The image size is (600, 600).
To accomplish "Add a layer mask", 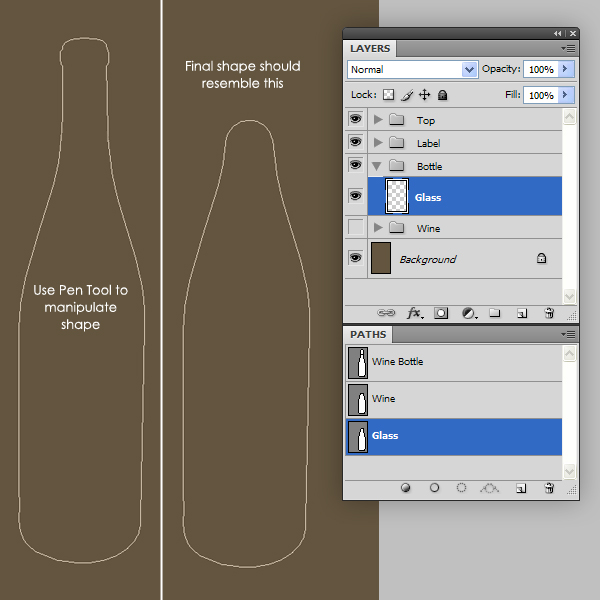I will [441, 313].
